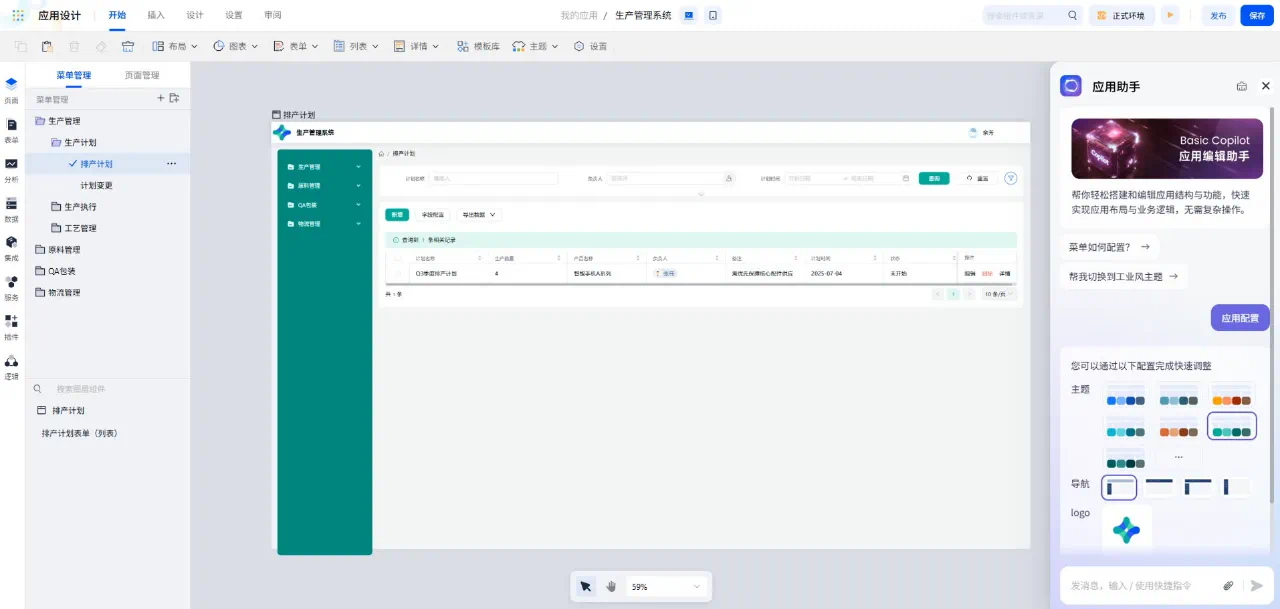Click the paste icon in toolbar
Screen dimensions: 1280x609
tap(47, 46)
